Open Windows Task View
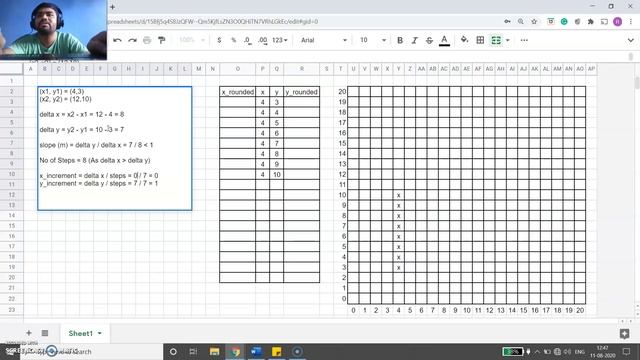Image resolution: width=640 pixels, height=360 pixels. click(x=193, y=351)
